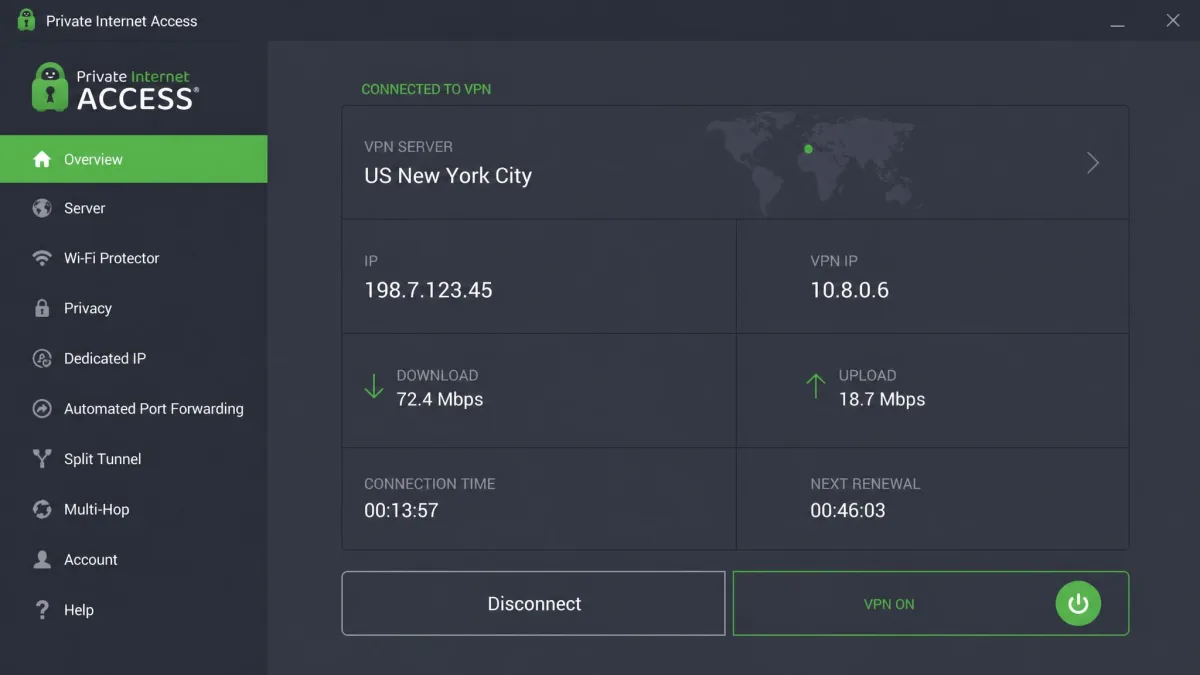Go to Account page
Image resolution: width=1200 pixels, height=675 pixels.
click(134, 559)
